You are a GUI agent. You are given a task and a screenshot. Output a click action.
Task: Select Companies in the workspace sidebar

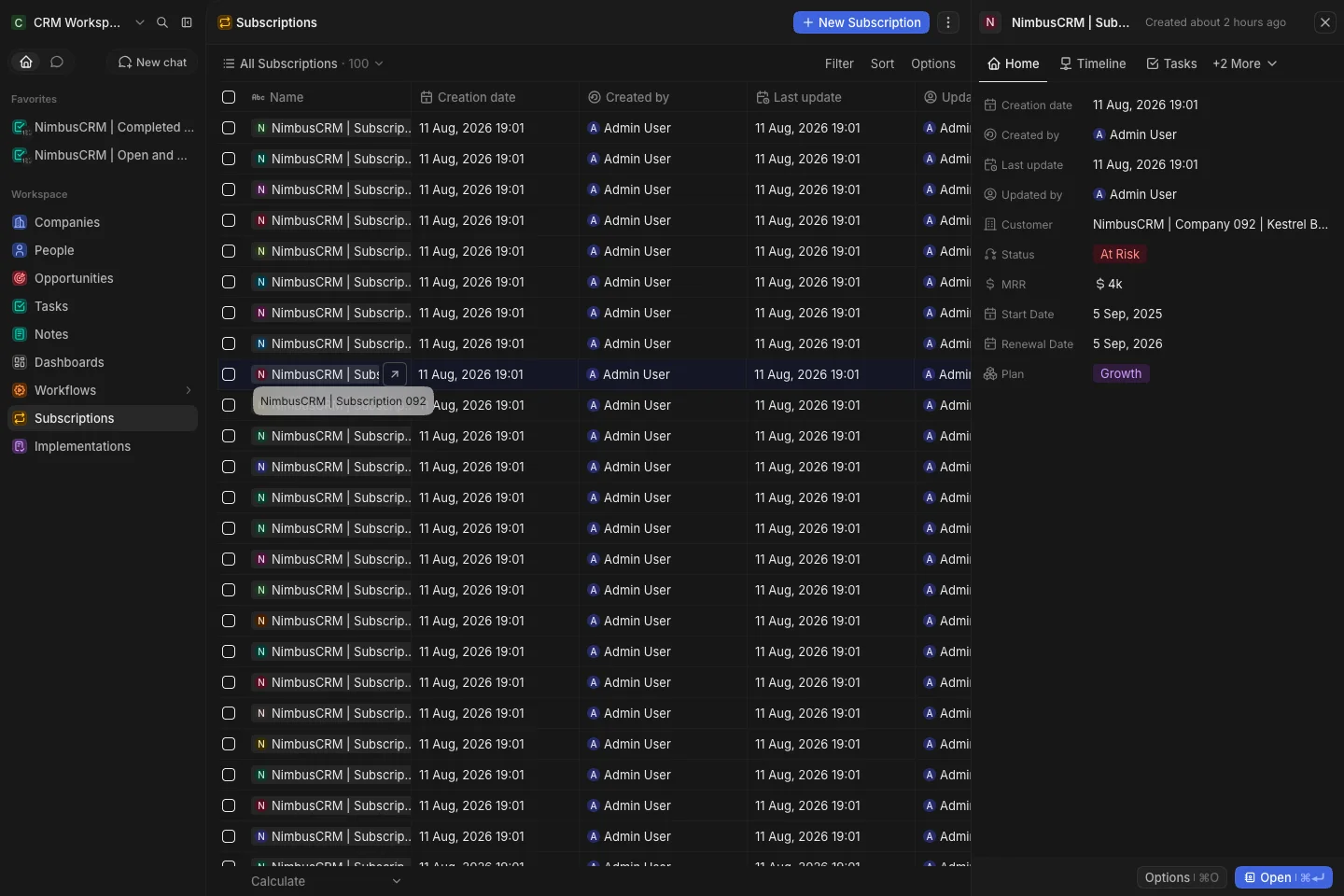click(x=103, y=222)
